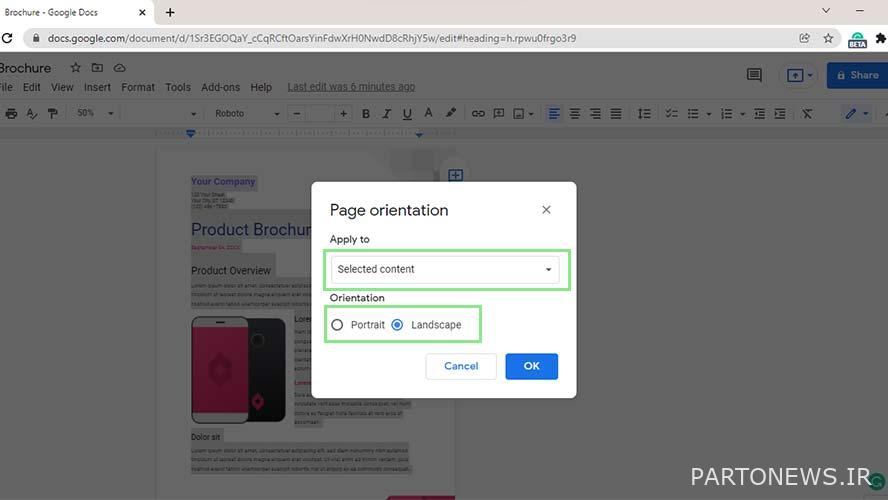Click Cancel in Page orientation dialog
This screenshot has height=500, width=888.
click(x=461, y=366)
